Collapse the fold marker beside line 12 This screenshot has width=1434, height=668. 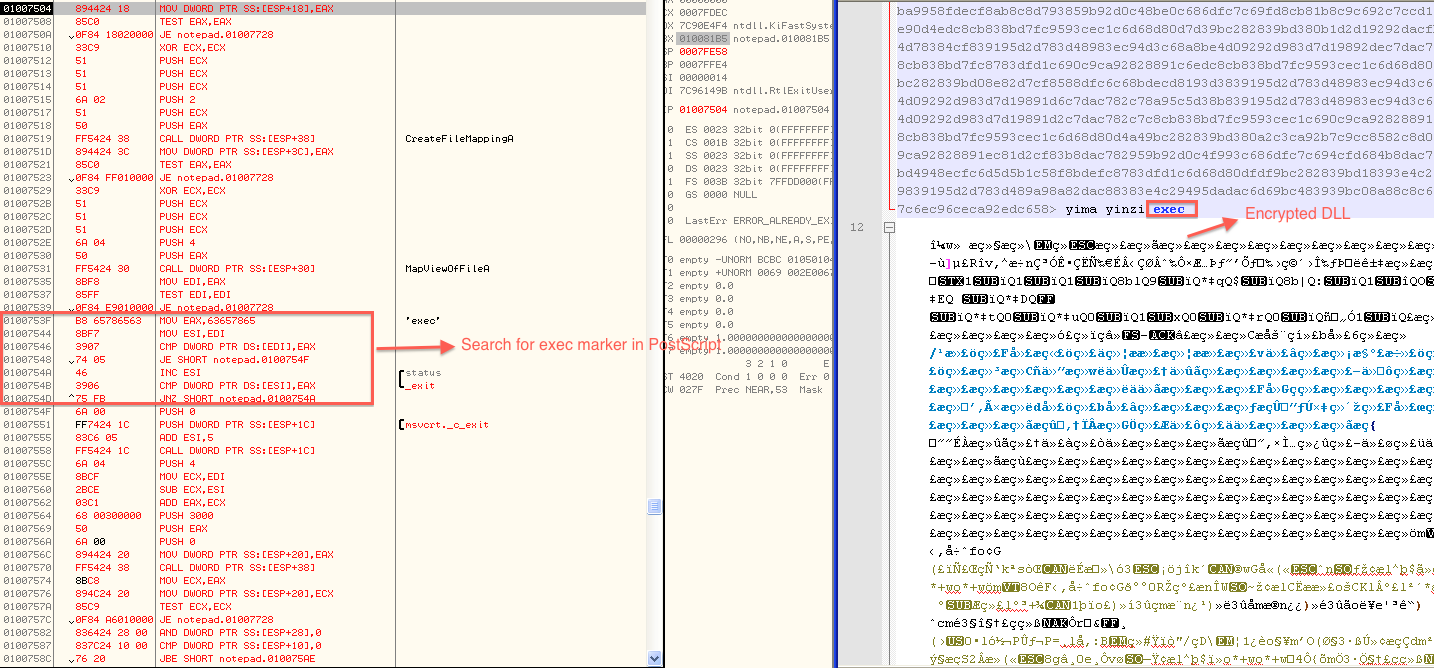point(887,228)
